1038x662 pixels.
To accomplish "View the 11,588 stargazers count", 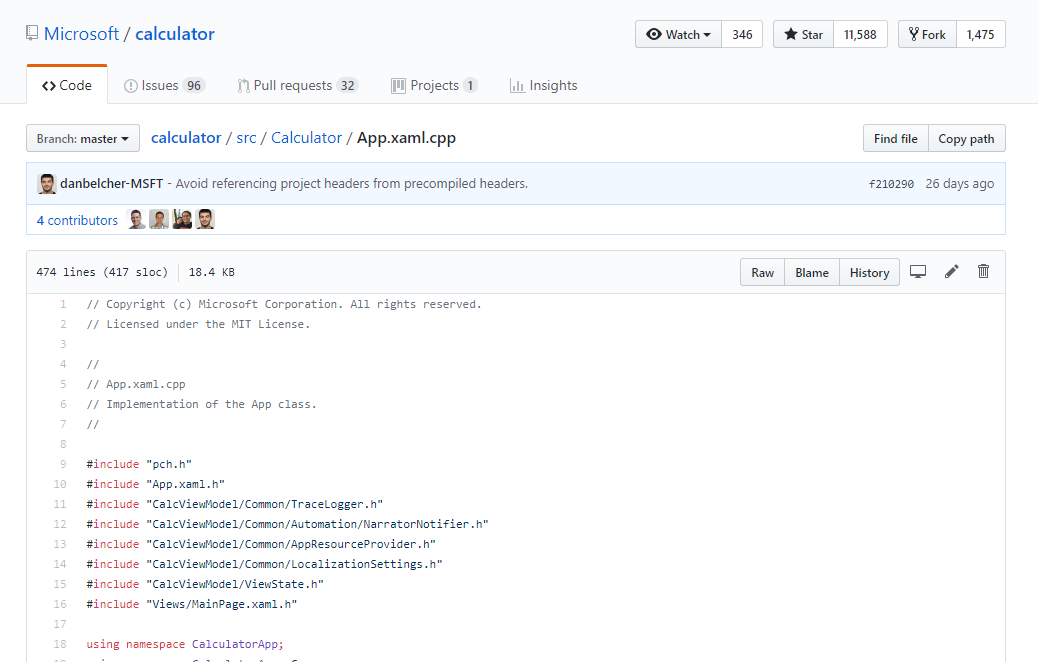I will tap(860, 34).
